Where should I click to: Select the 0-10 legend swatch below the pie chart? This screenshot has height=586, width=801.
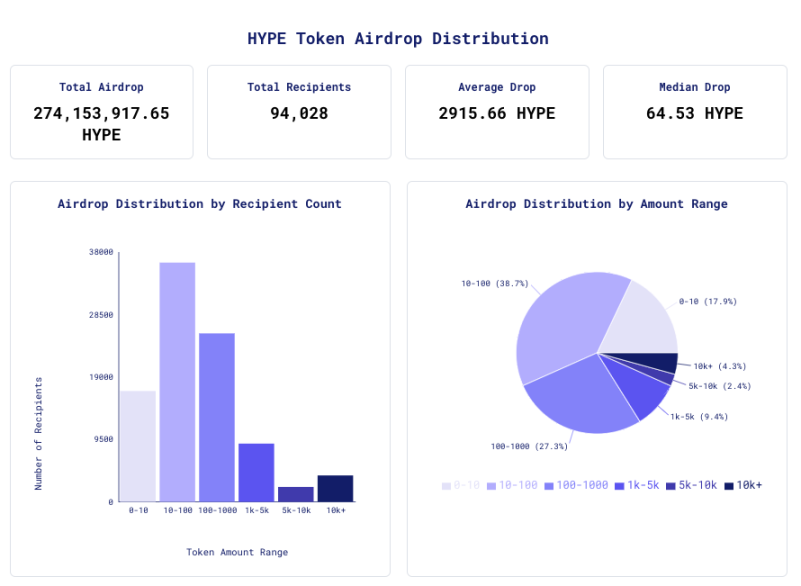click(446, 485)
